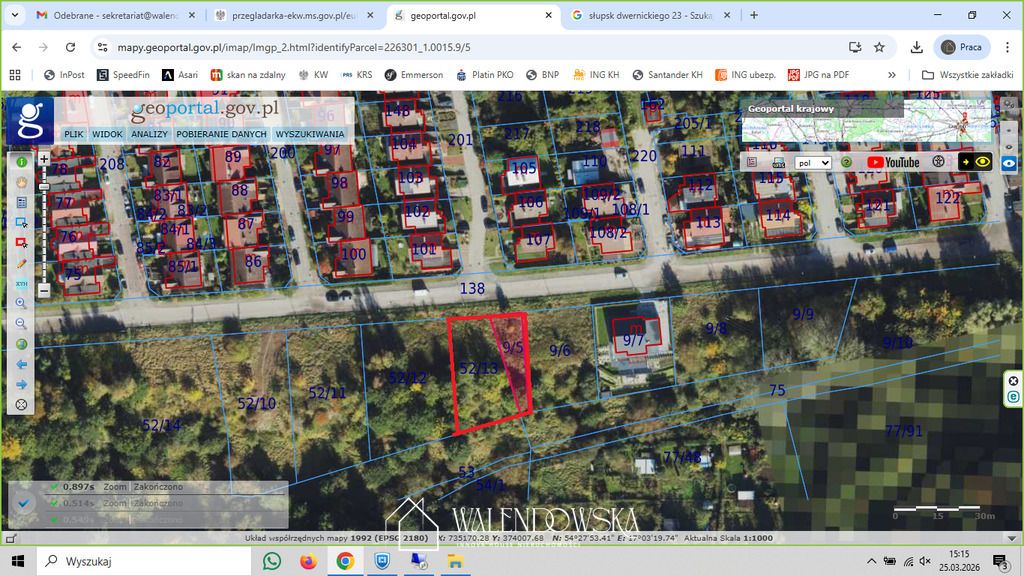Open WhatsApp from the taskbar
1024x576 pixels.
pyautogui.click(x=272, y=561)
